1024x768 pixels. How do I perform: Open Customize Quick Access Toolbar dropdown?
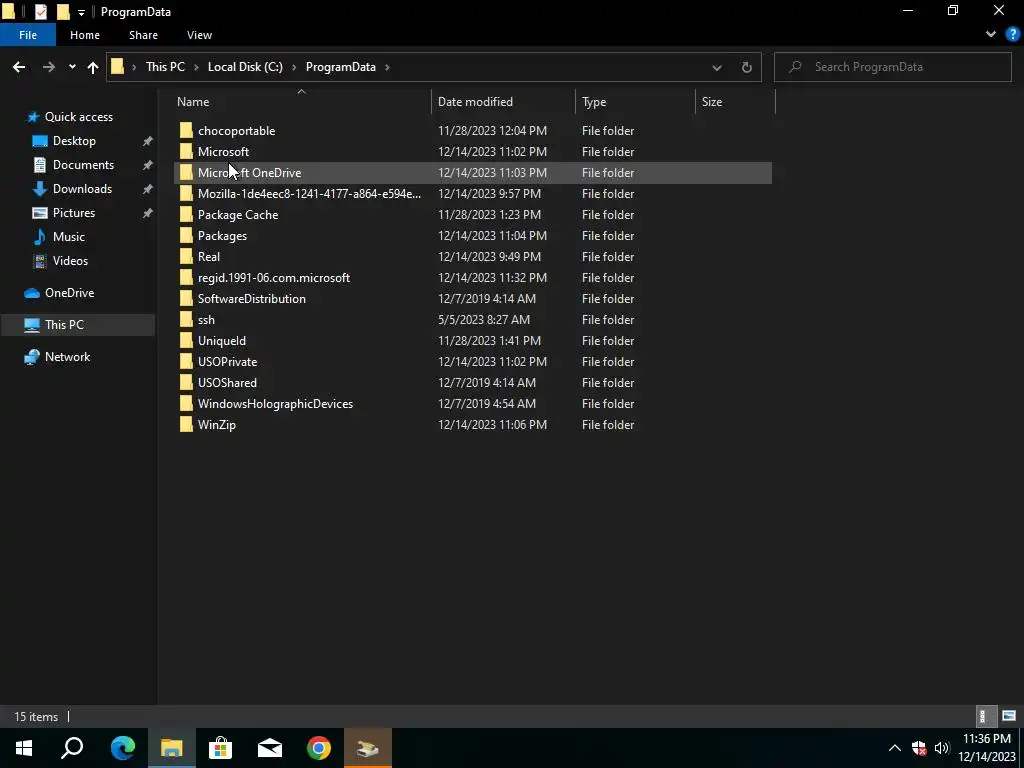[x=81, y=12]
